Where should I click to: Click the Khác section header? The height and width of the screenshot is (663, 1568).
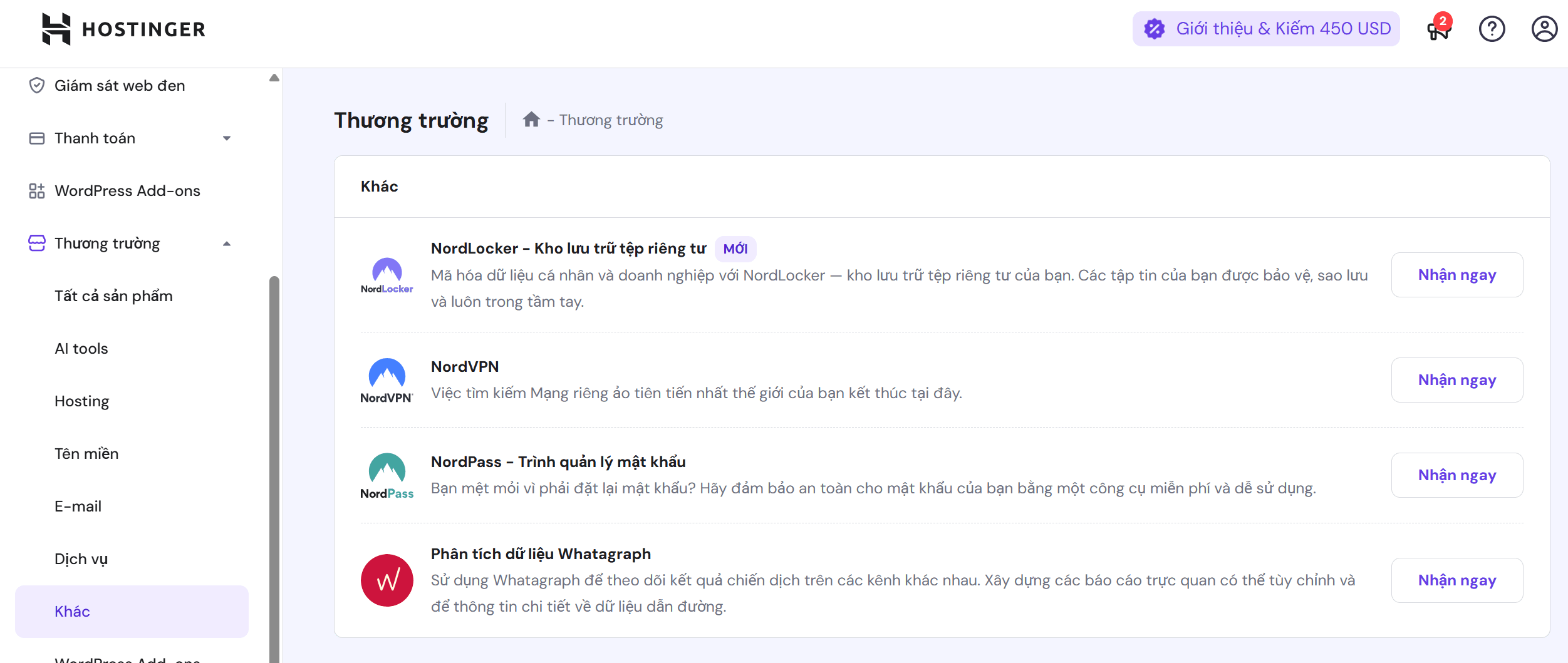pos(379,187)
